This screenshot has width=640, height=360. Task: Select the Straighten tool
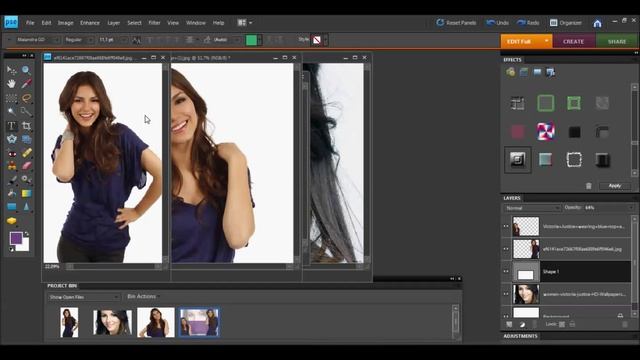(x=26, y=139)
